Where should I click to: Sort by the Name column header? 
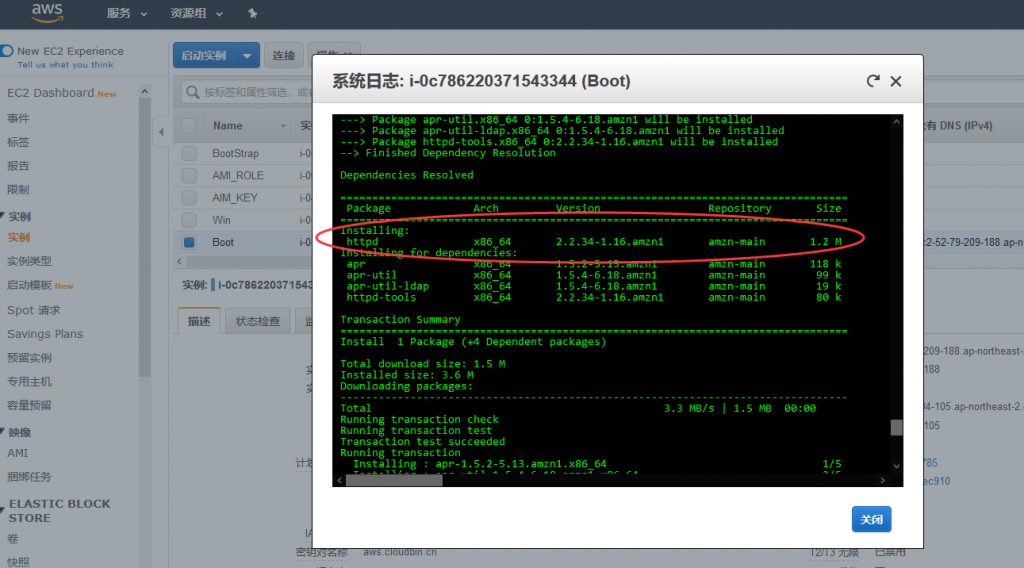(x=227, y=125)
